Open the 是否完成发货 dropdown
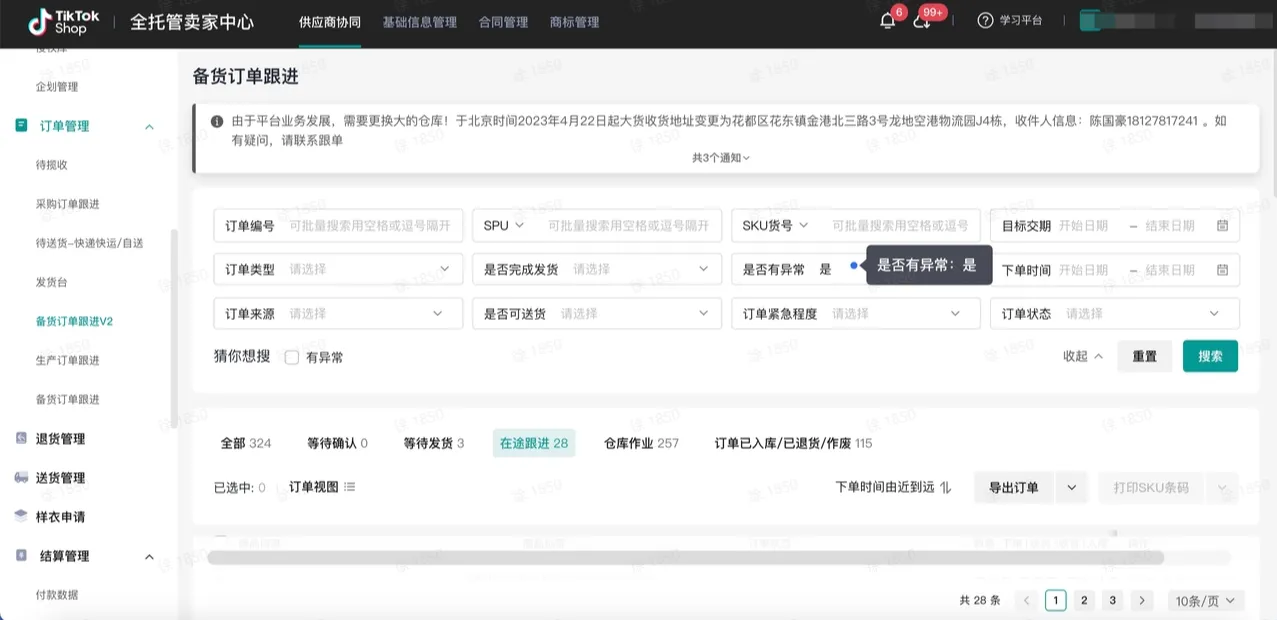The width and height of the screenshot is (1277, 620). pos(597,269)
